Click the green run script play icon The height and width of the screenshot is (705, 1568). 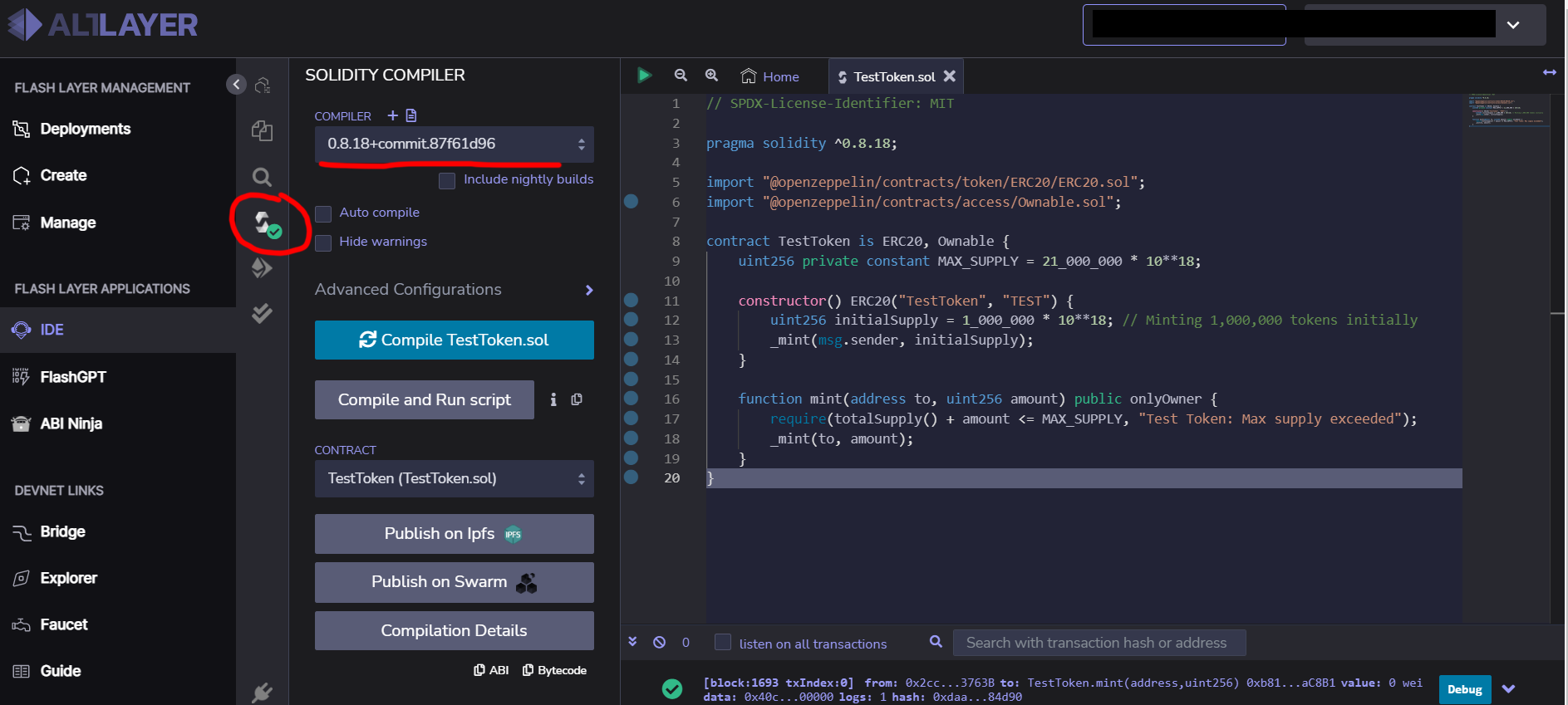click(x=644, y=76)
